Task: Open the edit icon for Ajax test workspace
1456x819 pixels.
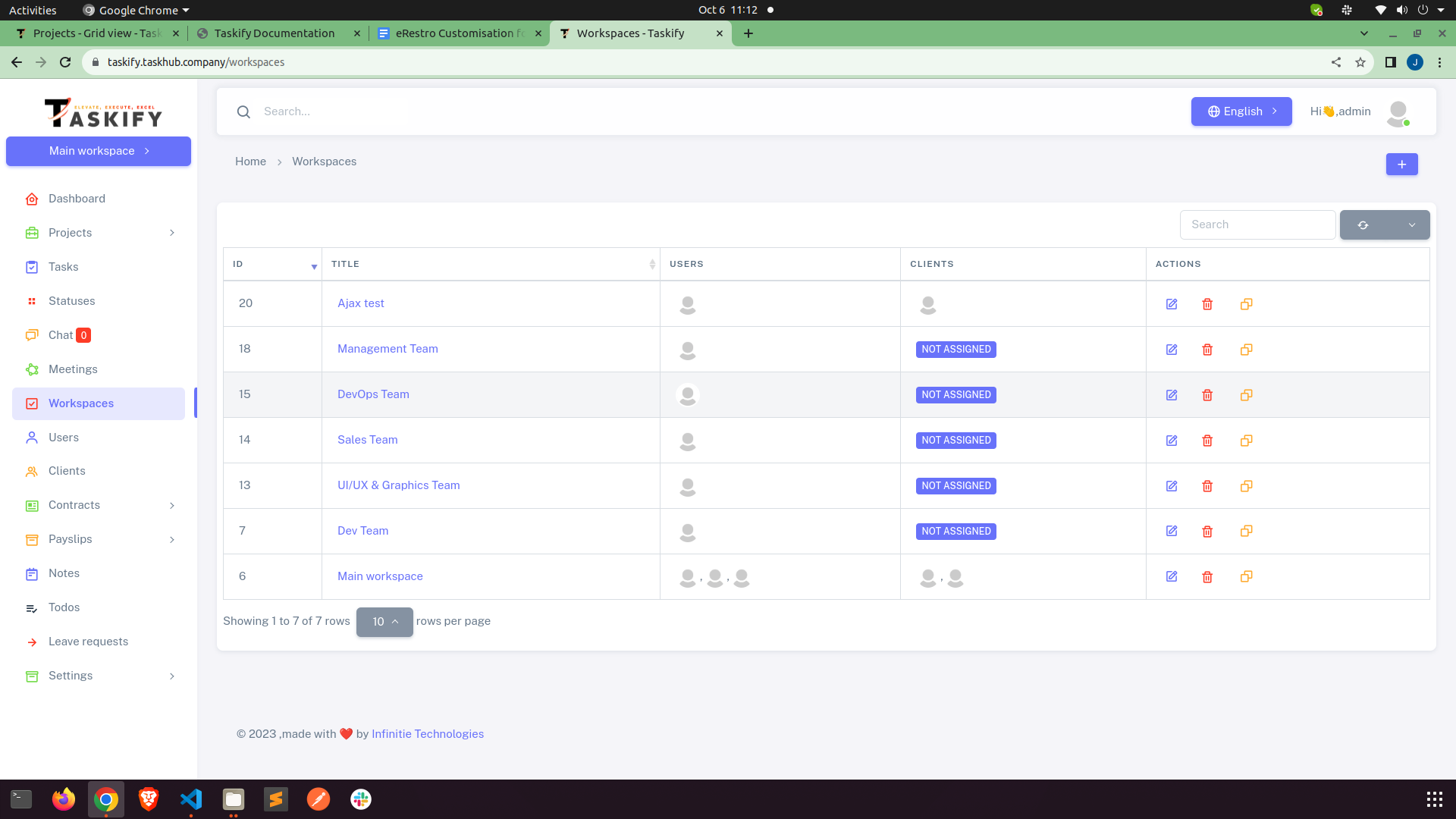Action: (1172, 303)
